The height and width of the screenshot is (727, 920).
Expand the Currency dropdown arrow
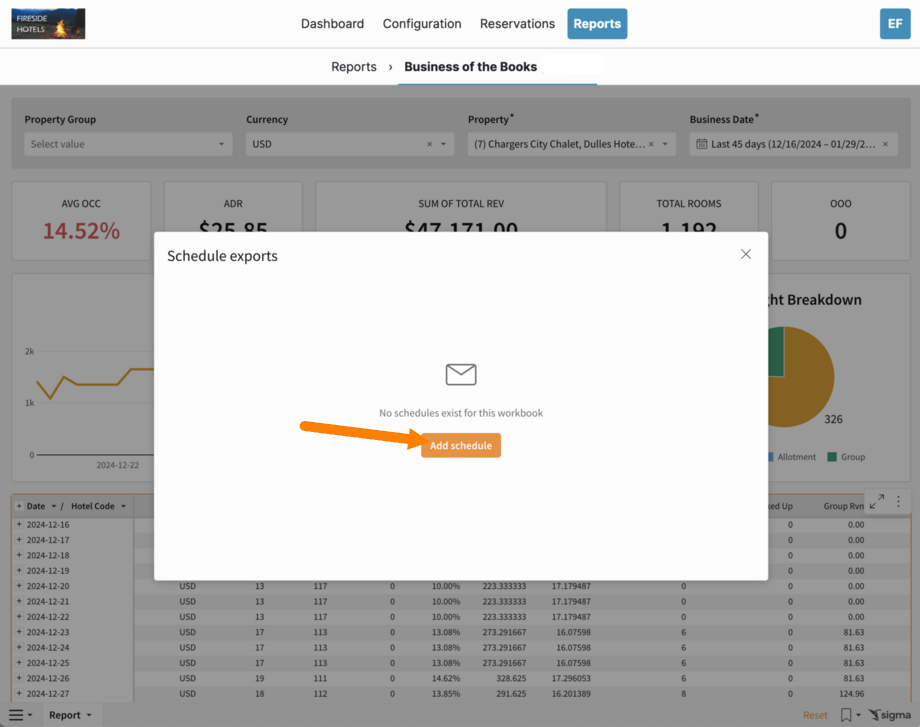(x=444, y=144)
